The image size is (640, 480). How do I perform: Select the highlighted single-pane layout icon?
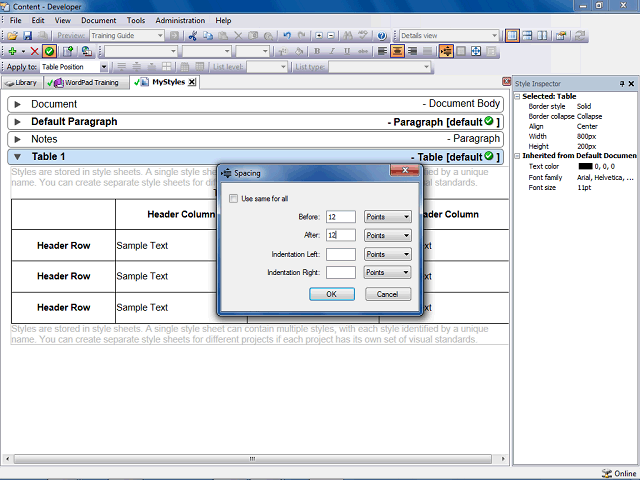point(512,36)
